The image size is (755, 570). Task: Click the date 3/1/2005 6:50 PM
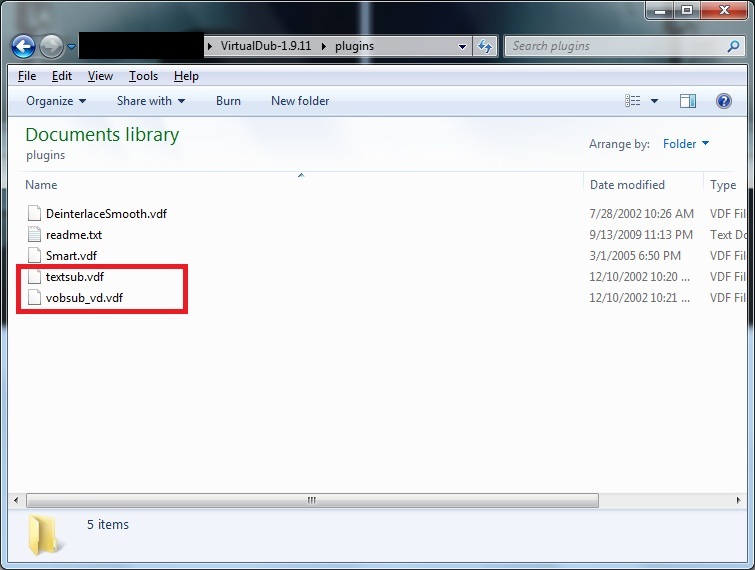[x=635, y=256]
